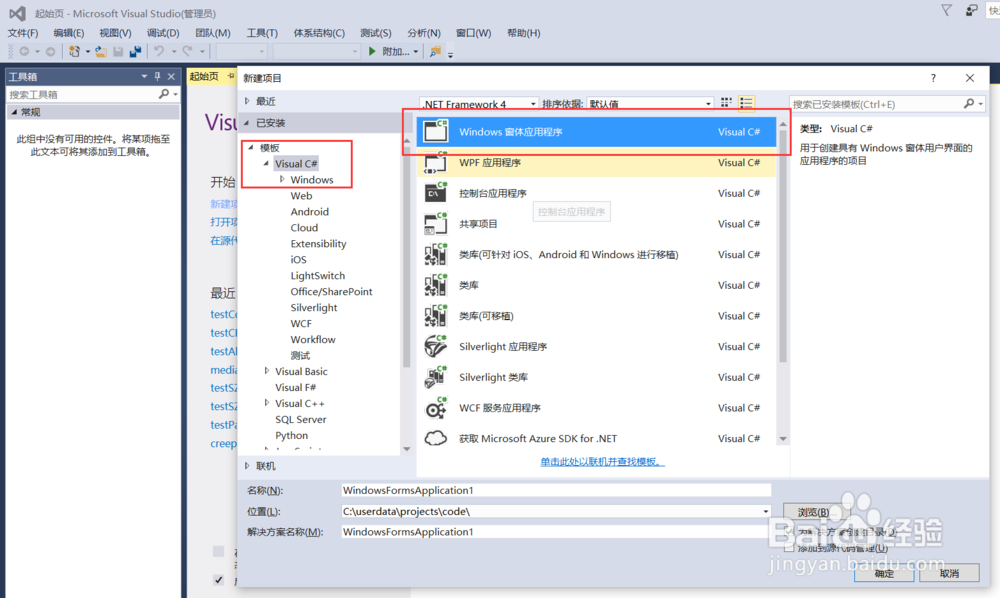Click the dialog help question mark
1000x598 pixels.
click(933, 78)
